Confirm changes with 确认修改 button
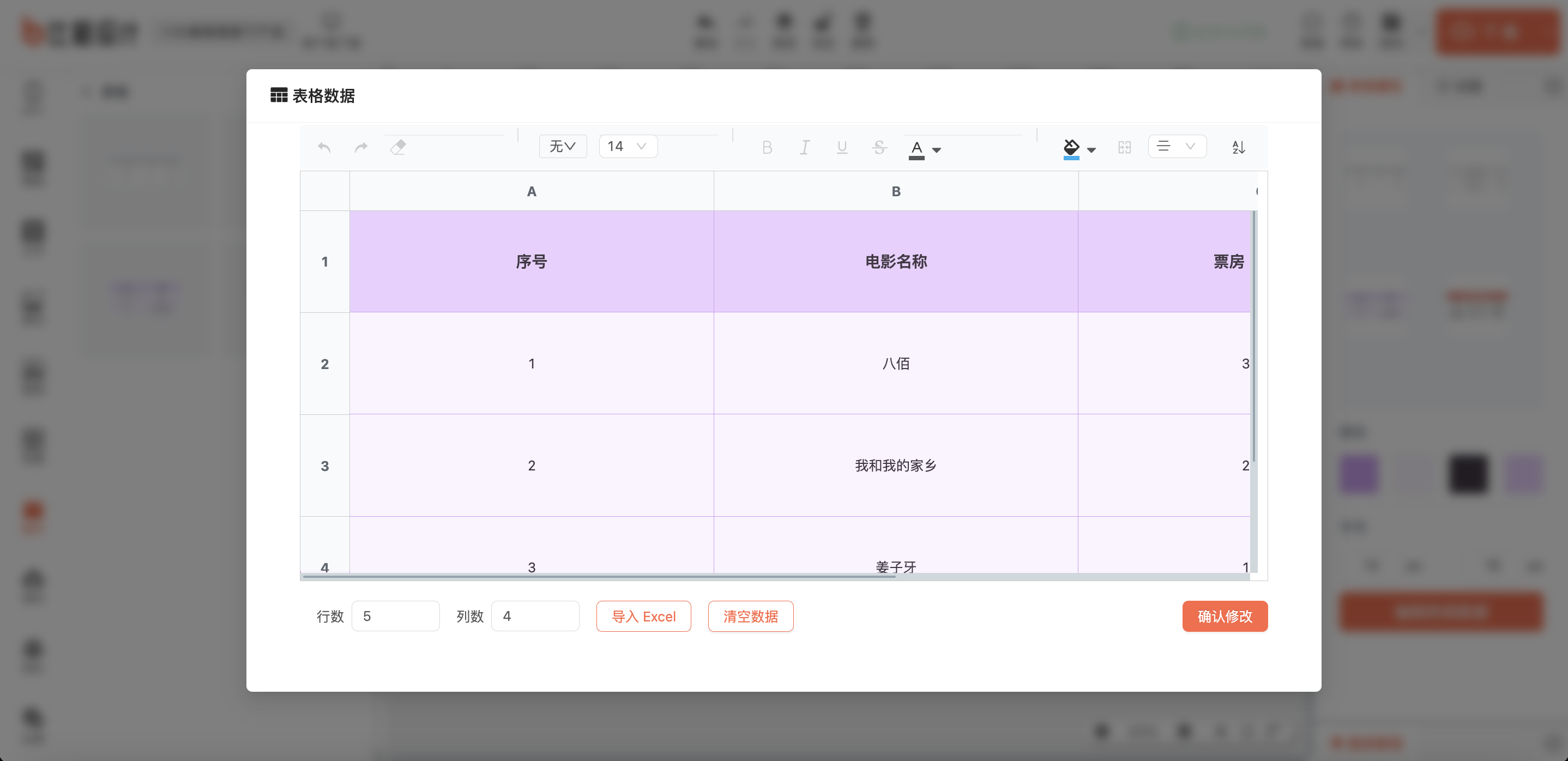Image resolution: width=1568 pixels, height=761 pixels. pyautogui.click(x=1225, y=616)
